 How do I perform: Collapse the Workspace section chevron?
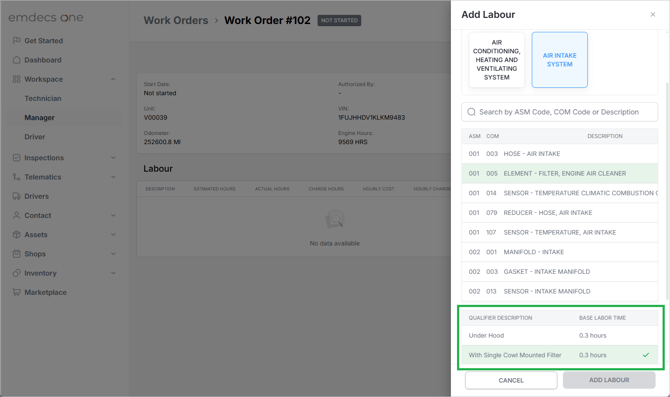click(113, 79)
